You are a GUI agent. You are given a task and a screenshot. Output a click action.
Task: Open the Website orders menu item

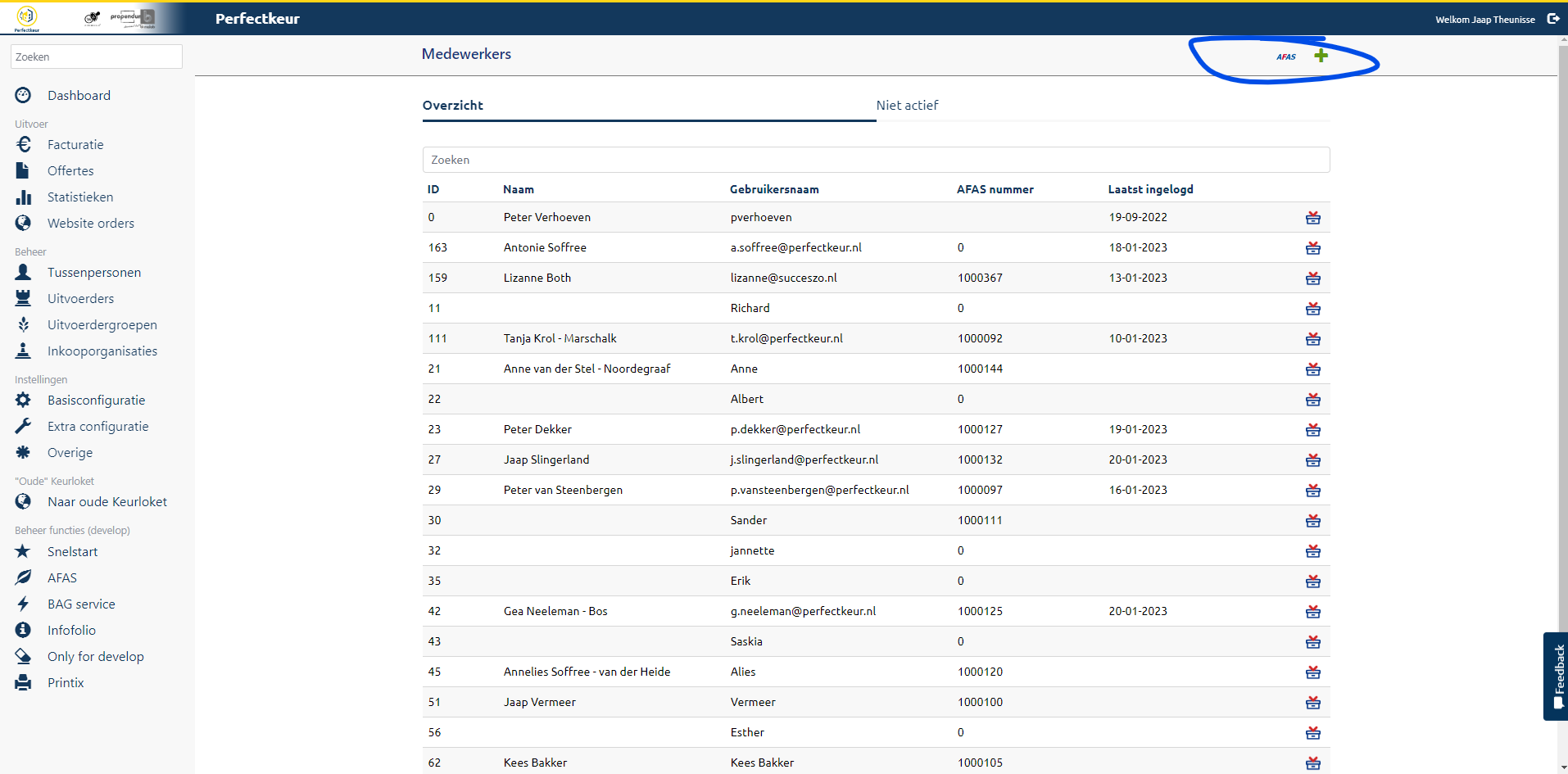click(x=91, y=223)
